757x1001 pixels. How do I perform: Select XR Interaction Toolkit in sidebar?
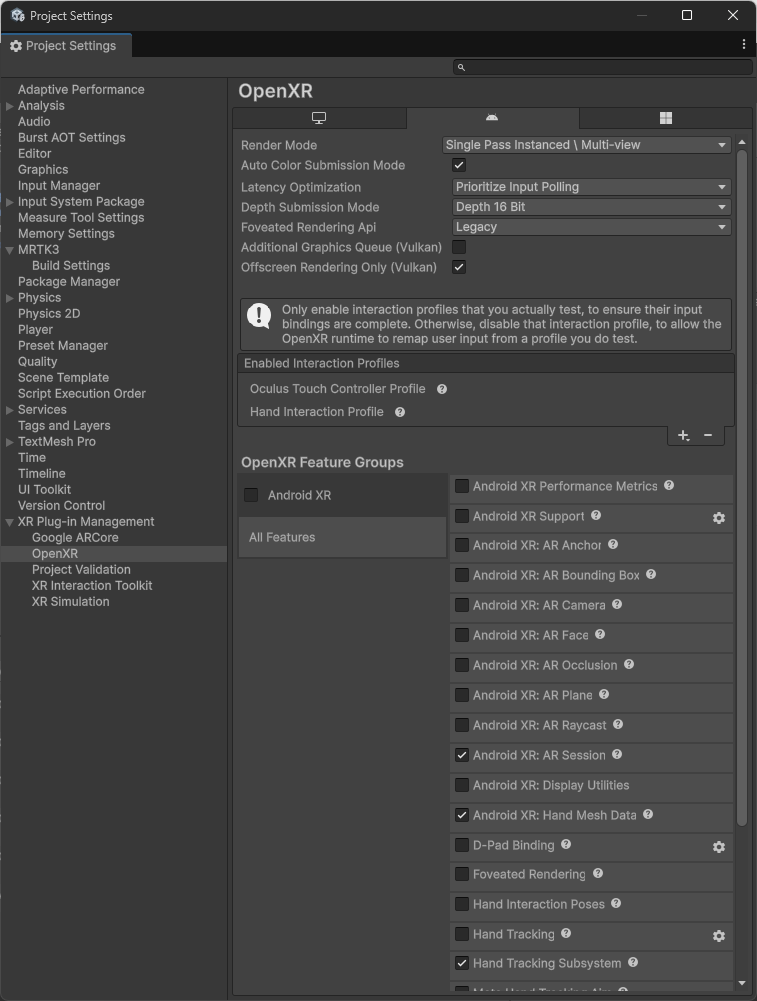pyautogui.click(x=92, y=585)
